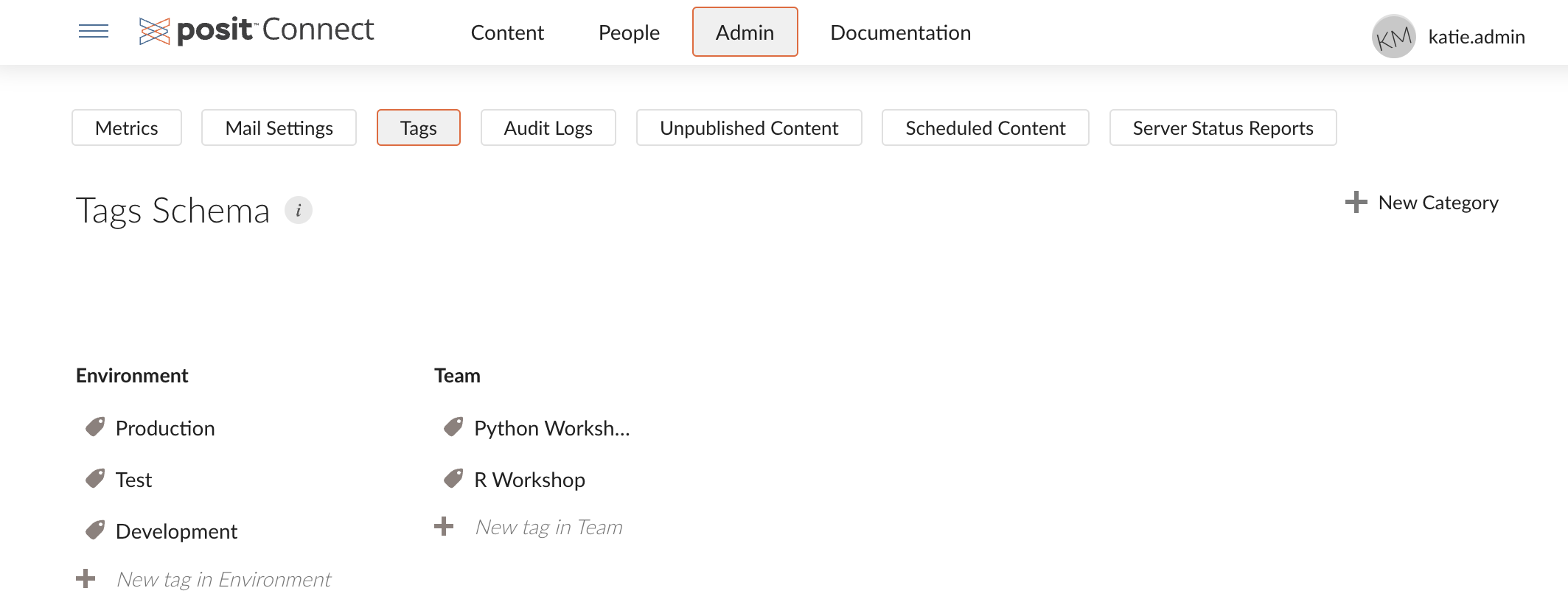Open the Mail Settings tab

coord(279,128)
